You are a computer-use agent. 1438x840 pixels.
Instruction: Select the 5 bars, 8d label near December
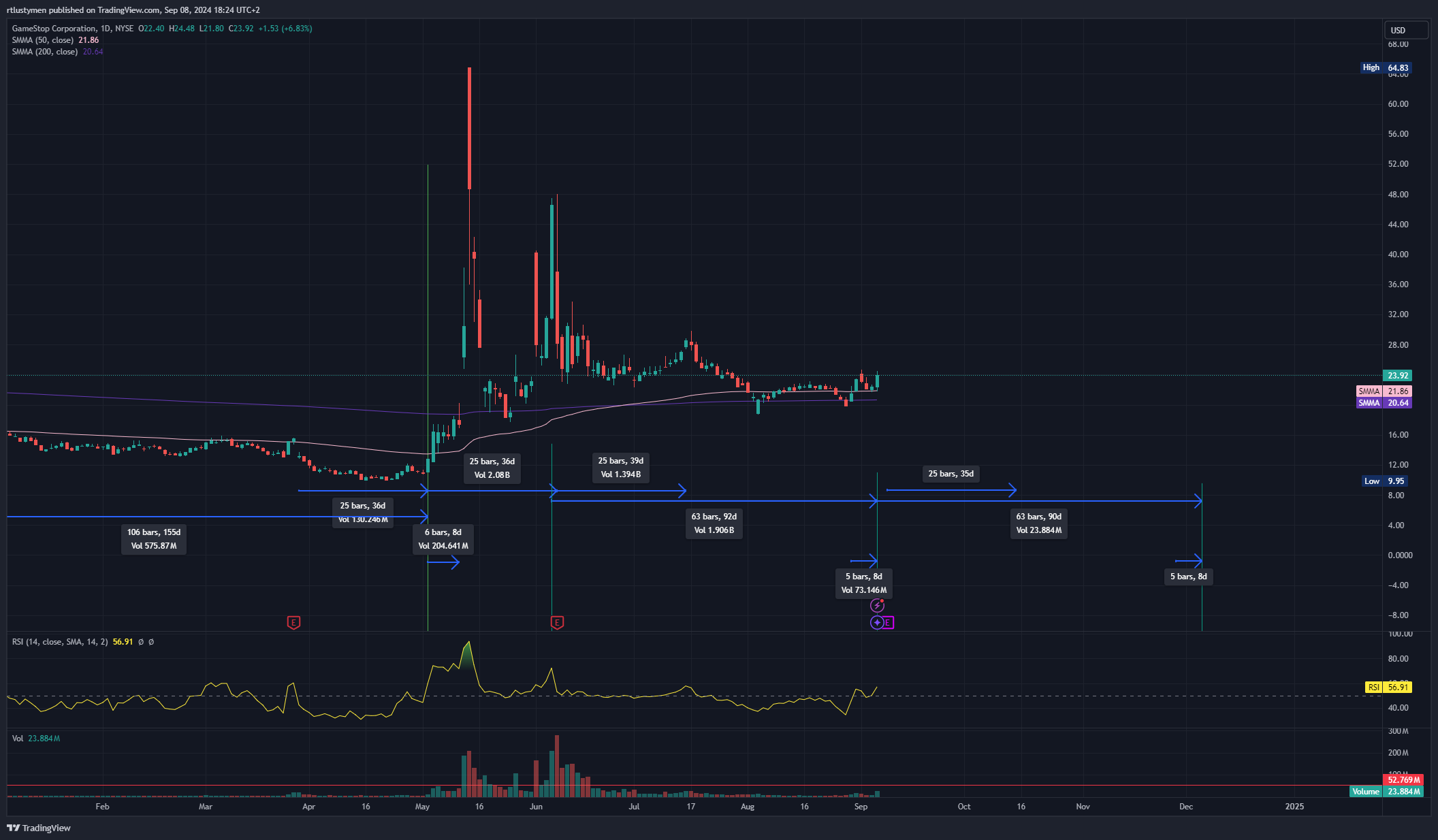click(x=1189, y=577)
